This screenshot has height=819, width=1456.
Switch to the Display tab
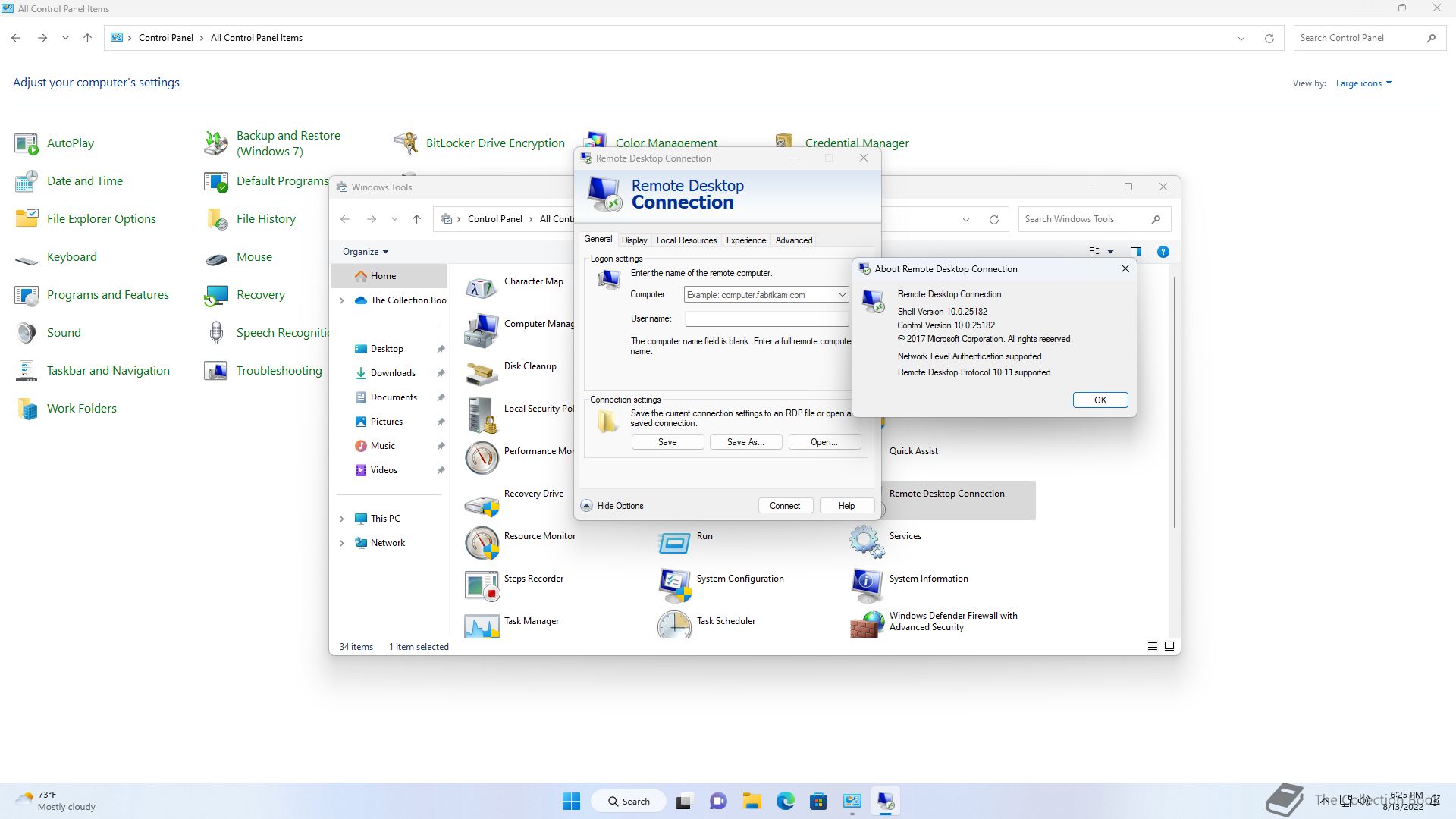click(634, 240)
